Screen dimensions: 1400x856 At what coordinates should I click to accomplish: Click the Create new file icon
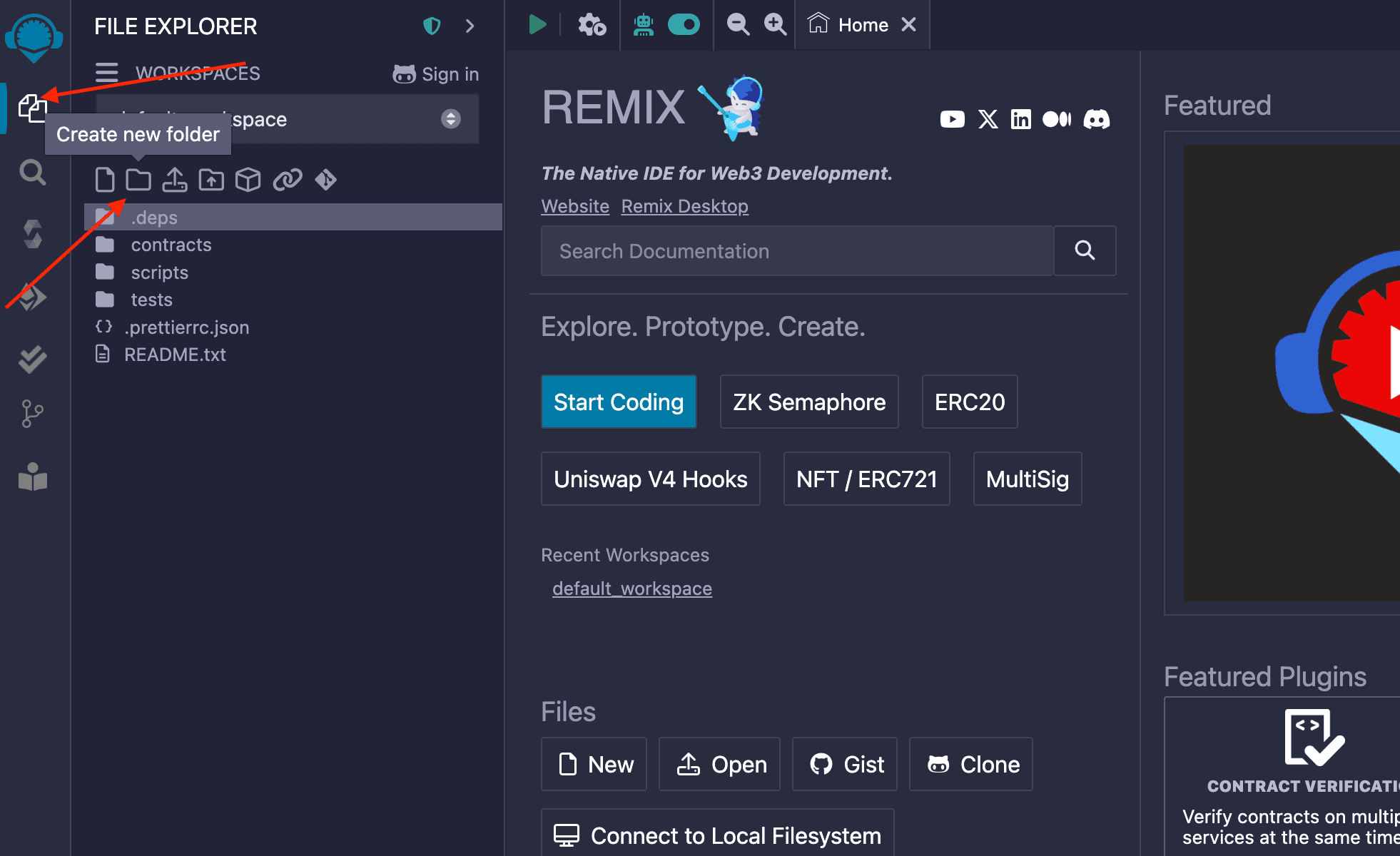(x=105, y=180)
